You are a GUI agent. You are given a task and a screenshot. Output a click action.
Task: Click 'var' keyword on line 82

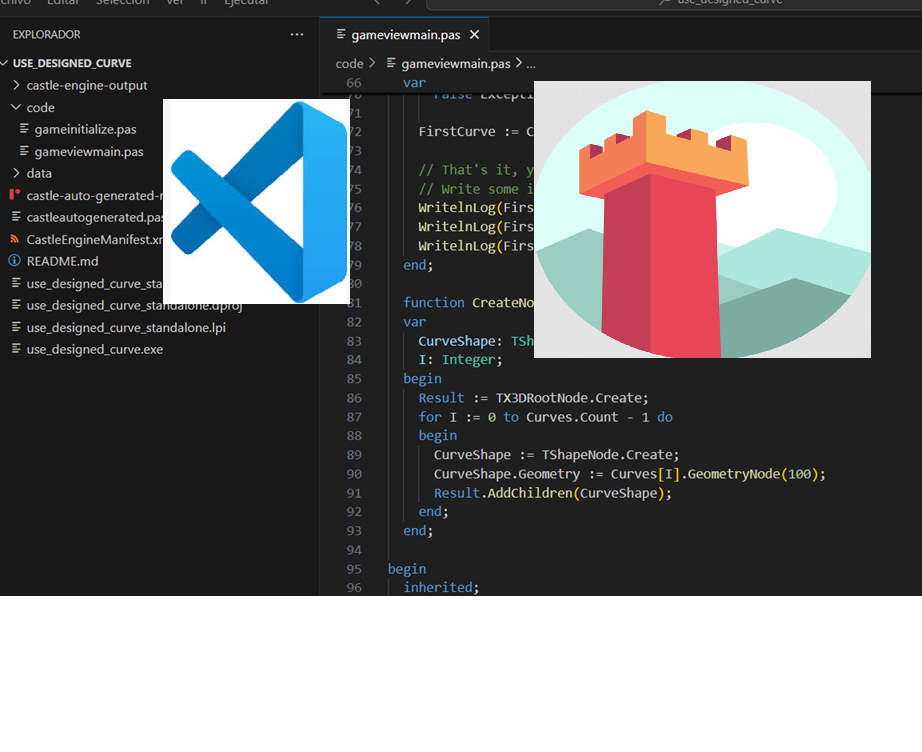tap(415, 322)
